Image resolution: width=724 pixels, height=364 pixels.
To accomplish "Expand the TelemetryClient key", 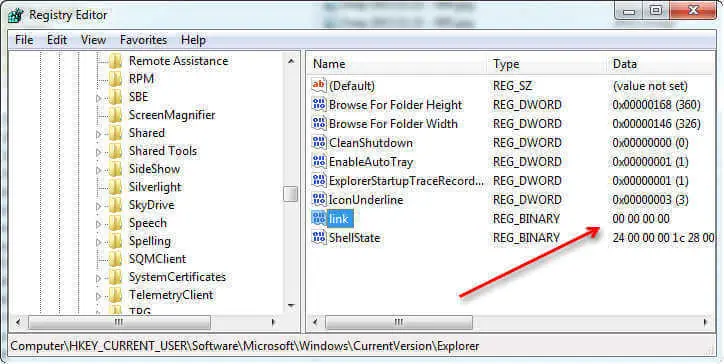I will coord(98,296).
